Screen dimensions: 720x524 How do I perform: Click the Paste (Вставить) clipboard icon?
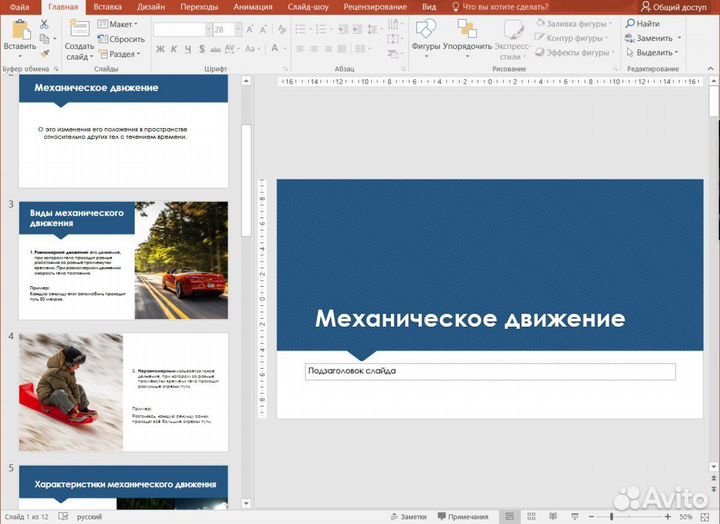(x=20, y=30)
